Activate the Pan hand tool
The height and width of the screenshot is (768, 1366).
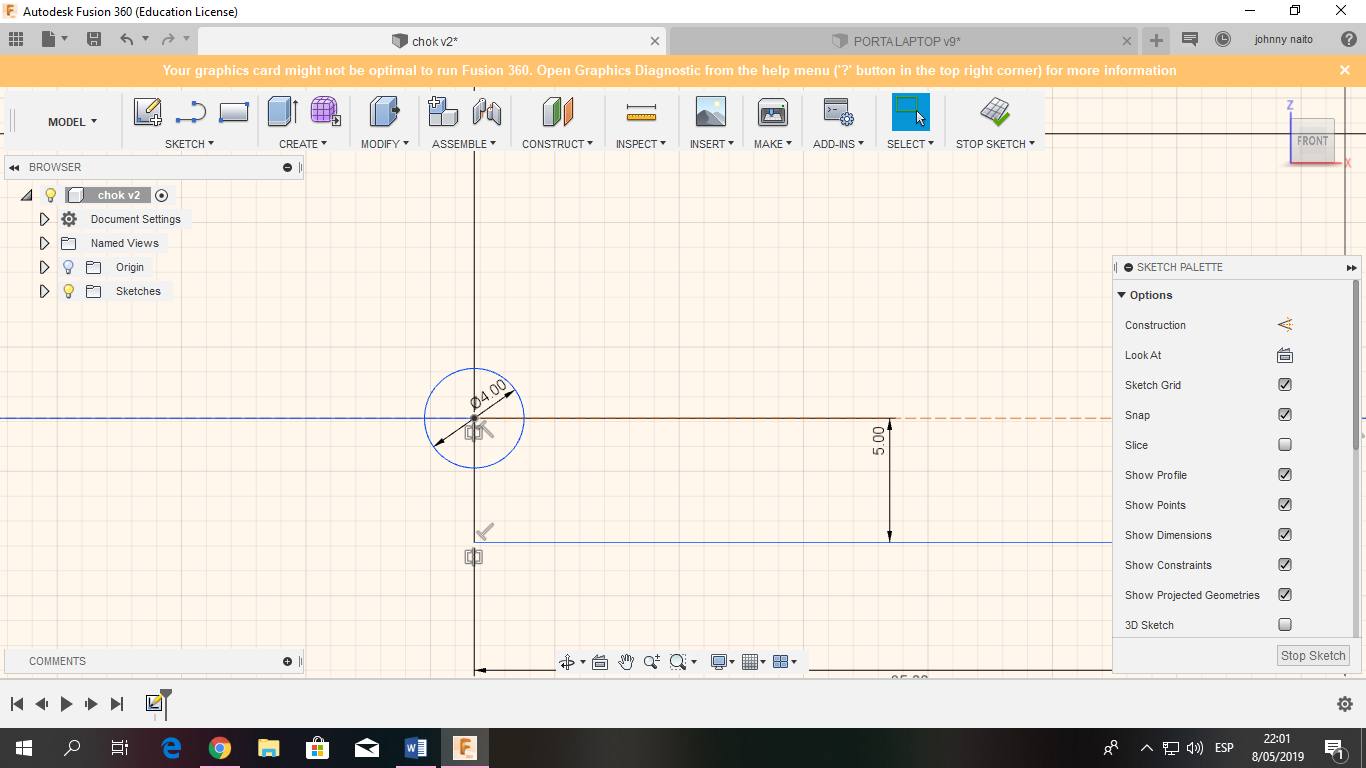627,662
